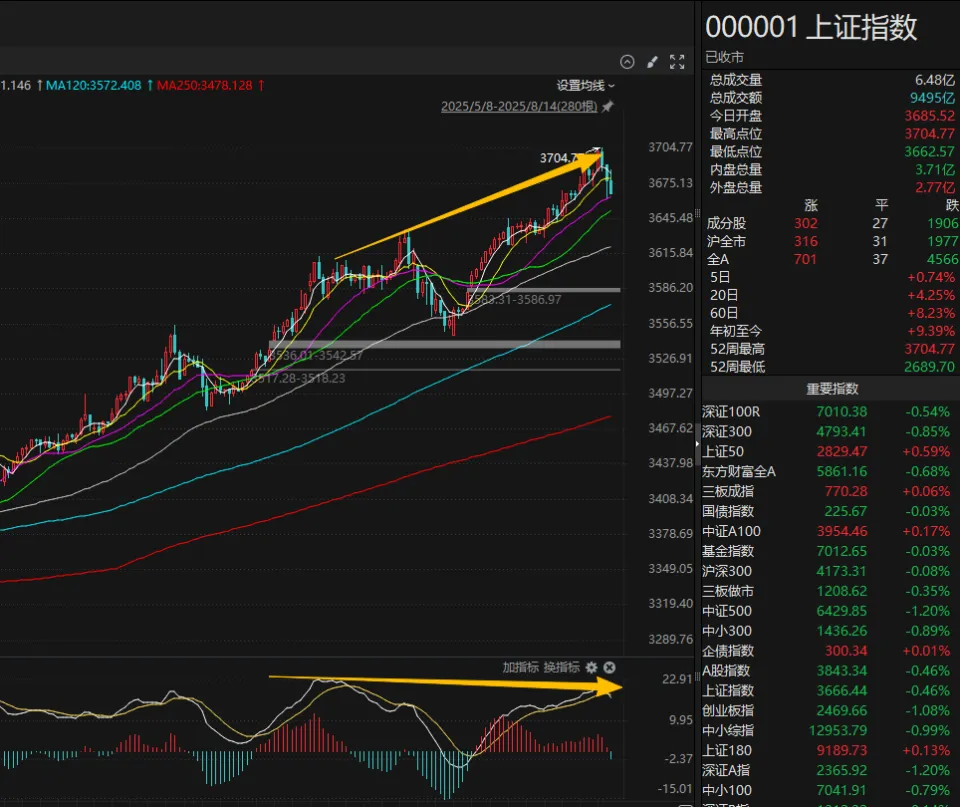Select the 深证300 index row
This screenshot has width=960, height=807.
click(x=831, y=432)
